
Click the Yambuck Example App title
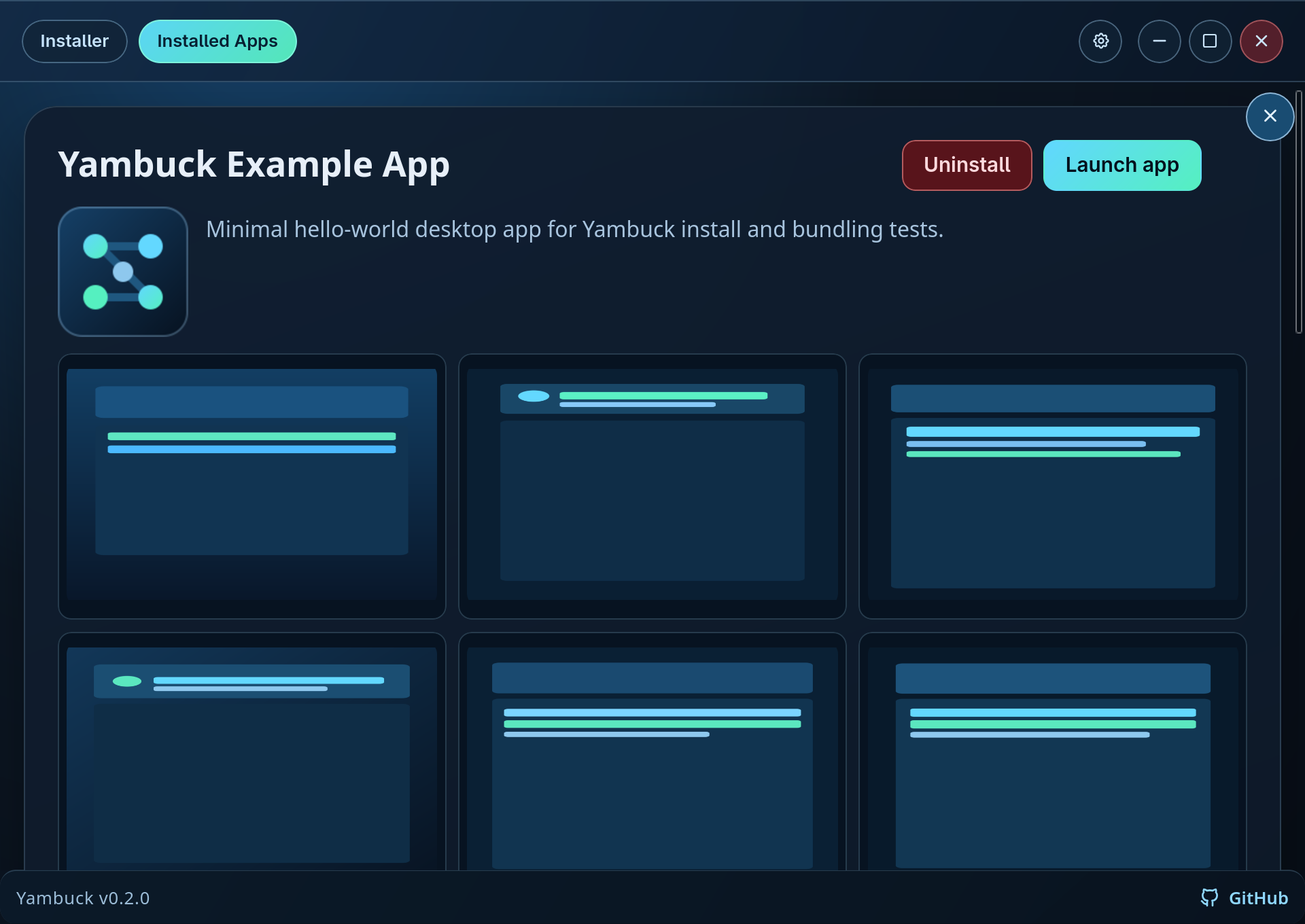pyautogui.click(x=254, y=165)
